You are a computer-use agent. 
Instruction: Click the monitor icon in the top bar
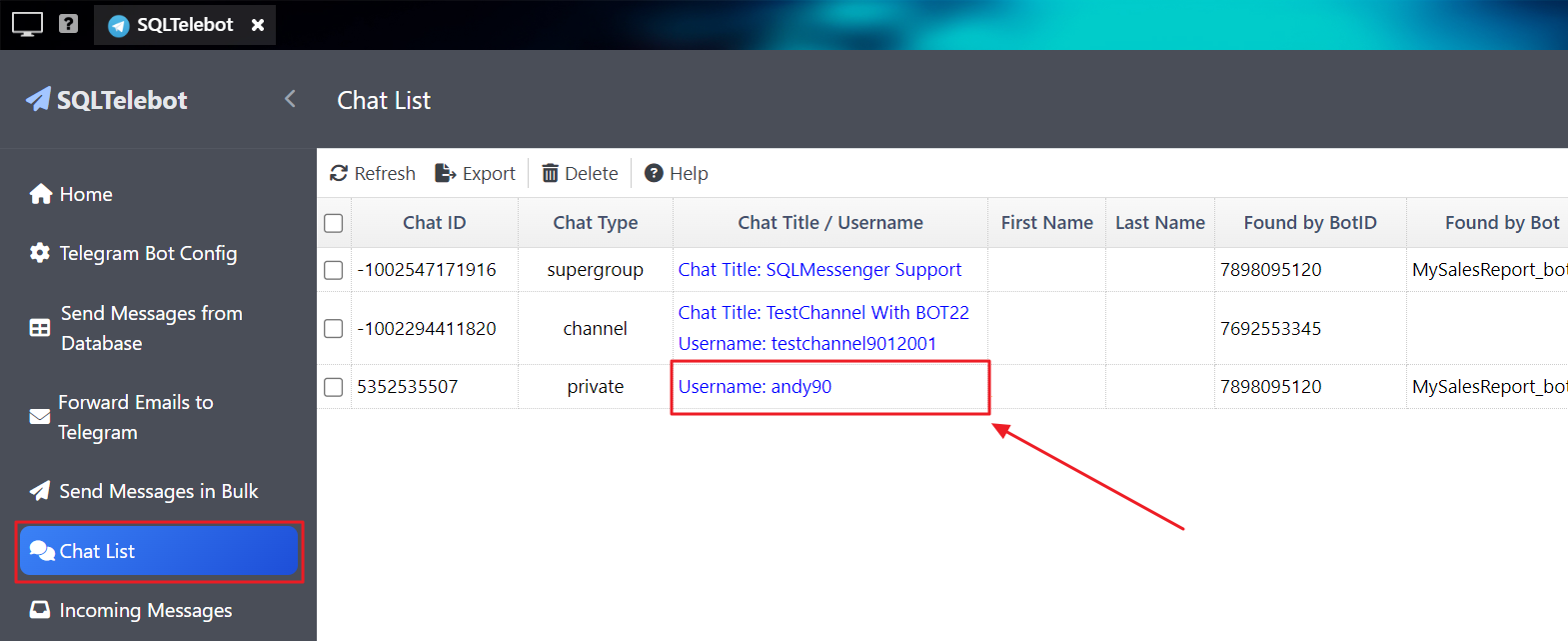(x=27, y=24)
